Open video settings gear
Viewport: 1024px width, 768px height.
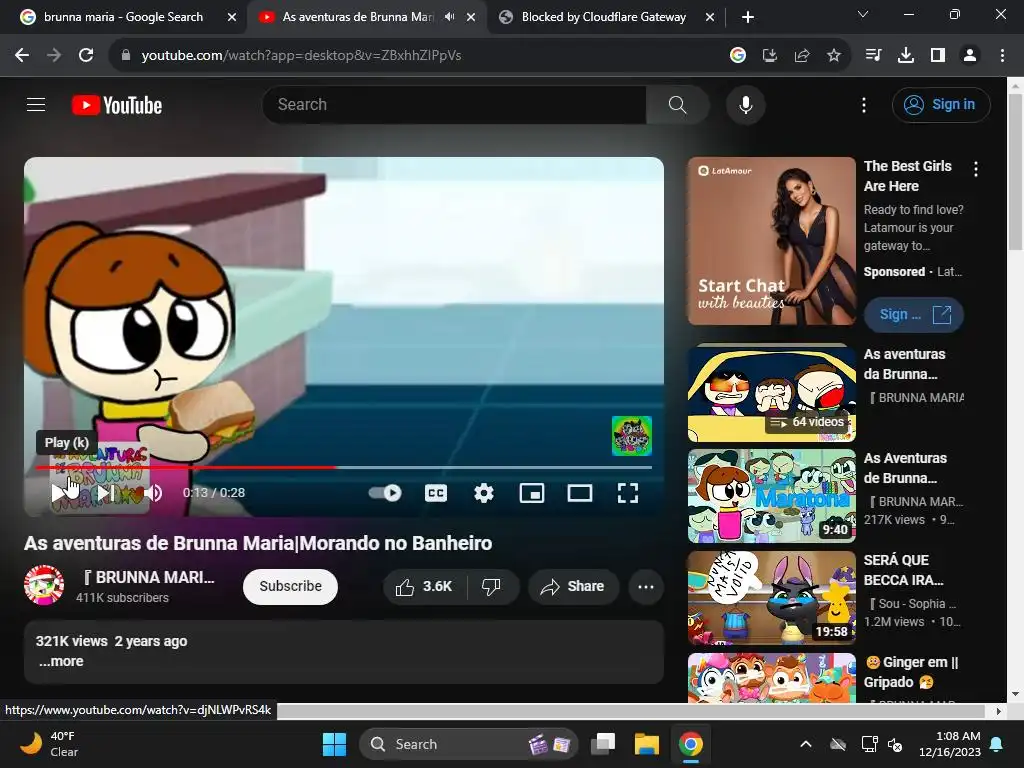pyautogui.click(x=483, y=493)
